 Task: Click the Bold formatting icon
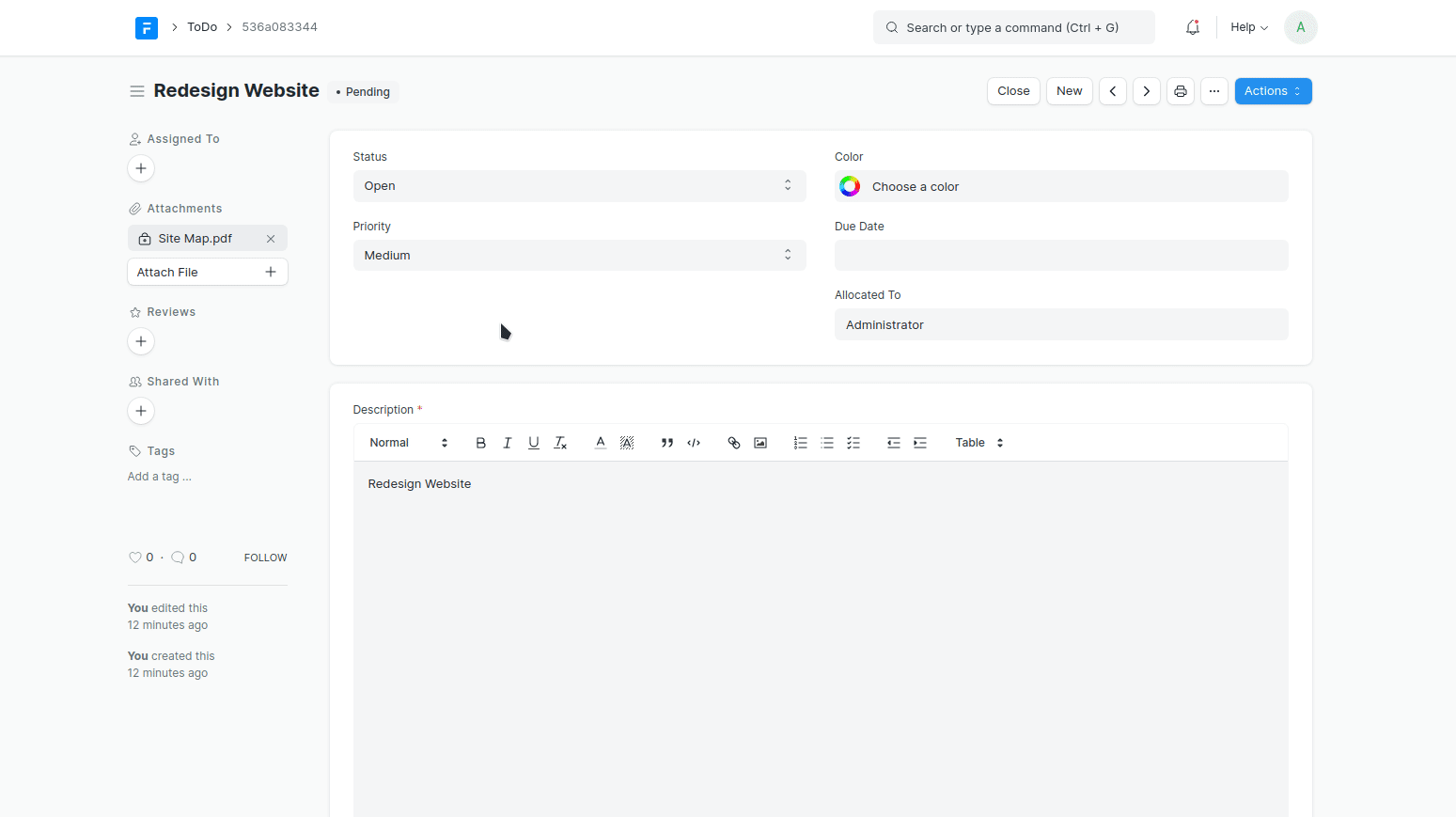[x=480, y=443]
